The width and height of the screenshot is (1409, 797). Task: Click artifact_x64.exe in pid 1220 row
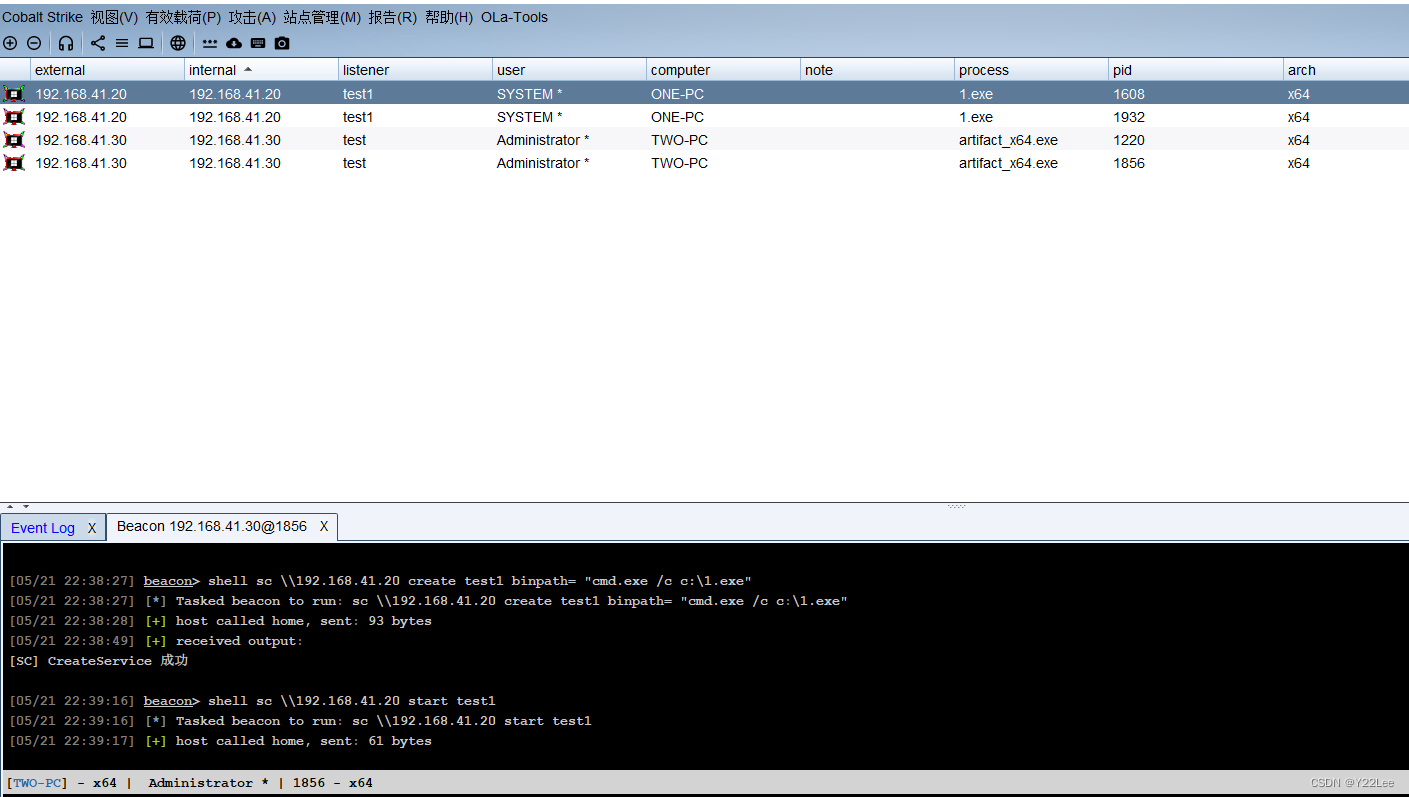[x=1008, y=140]
